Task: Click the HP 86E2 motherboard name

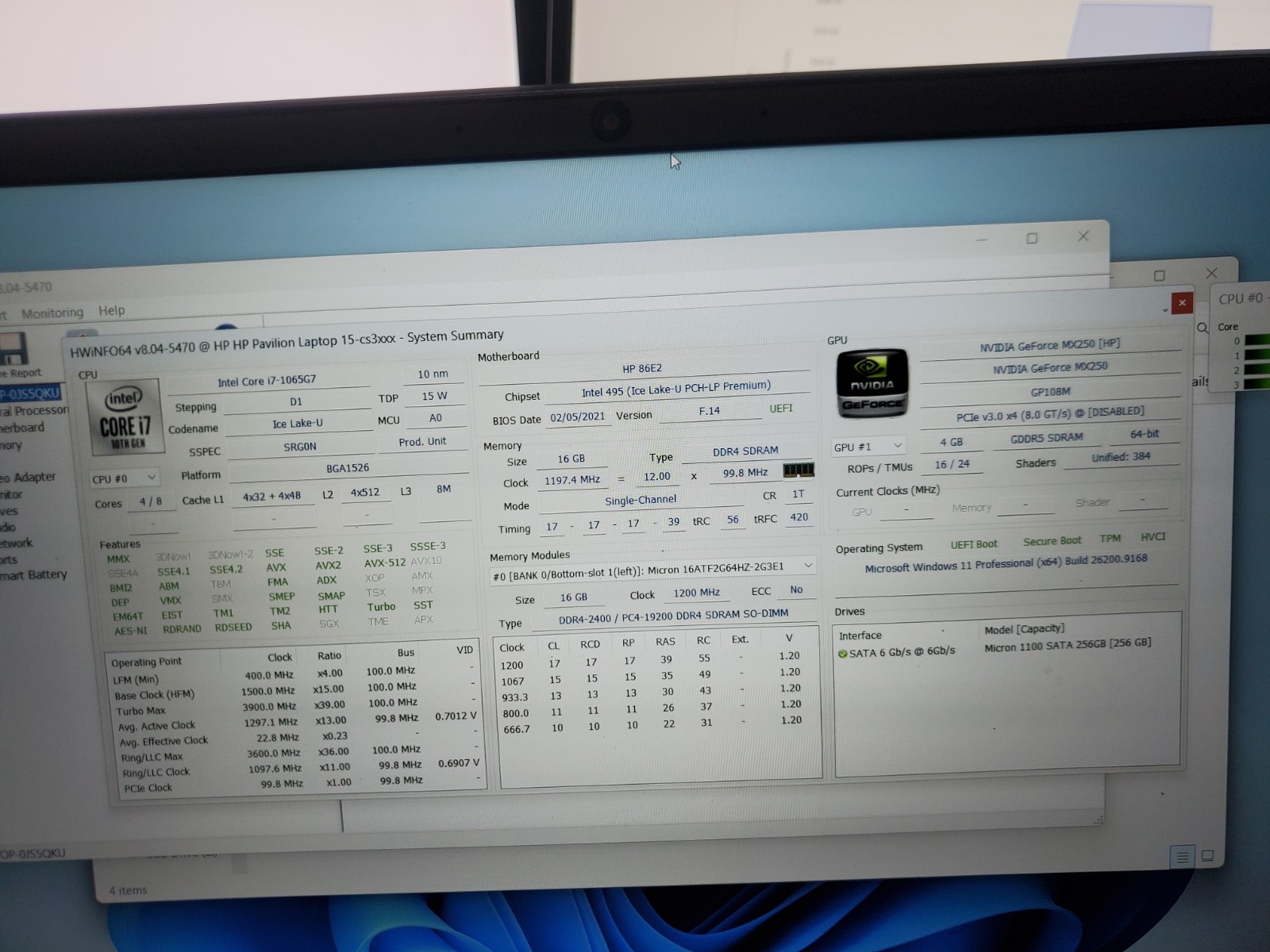Action: click(642, 368)
